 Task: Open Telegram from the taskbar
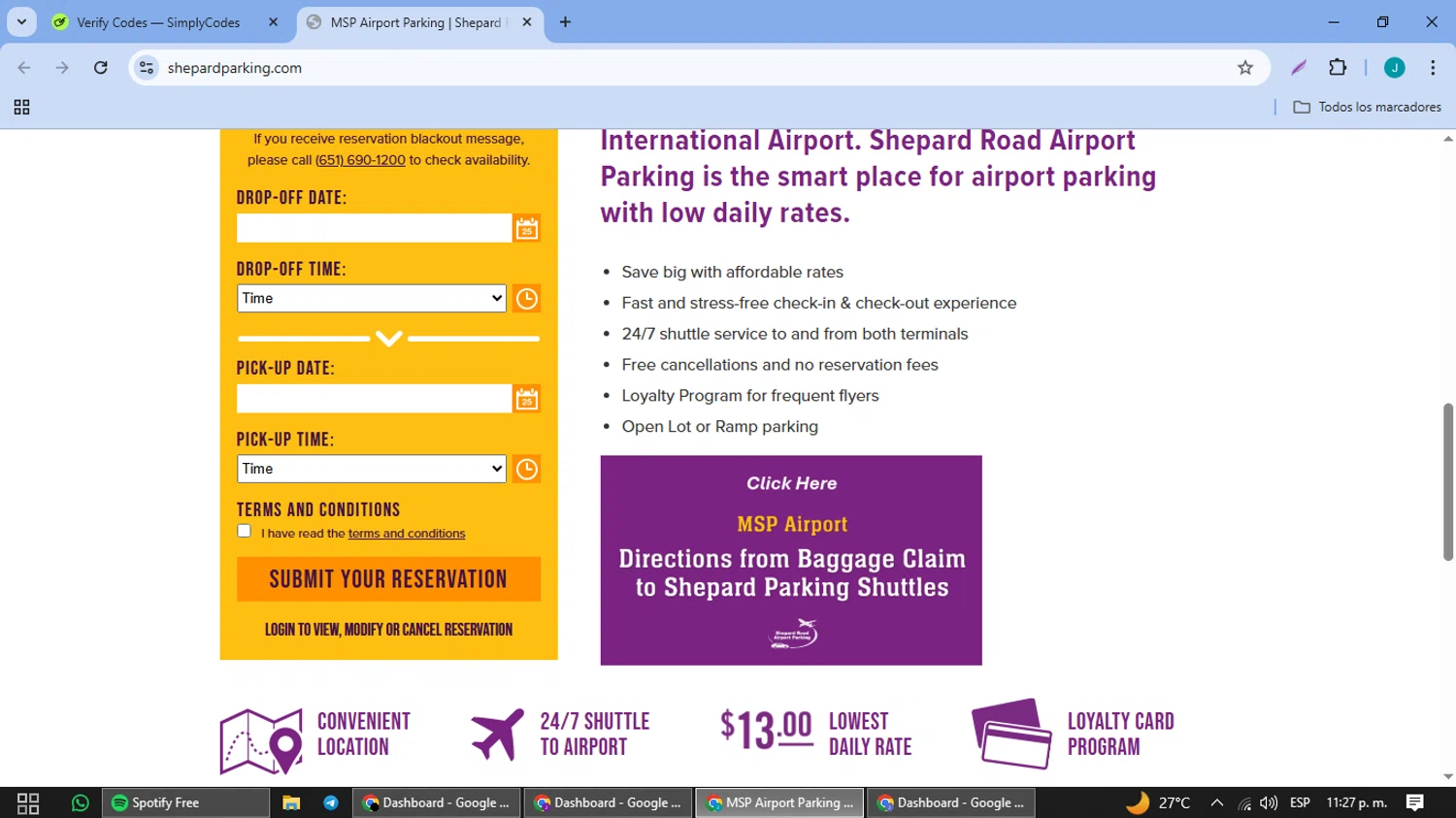pyautogui.click(x=331, y=802)
